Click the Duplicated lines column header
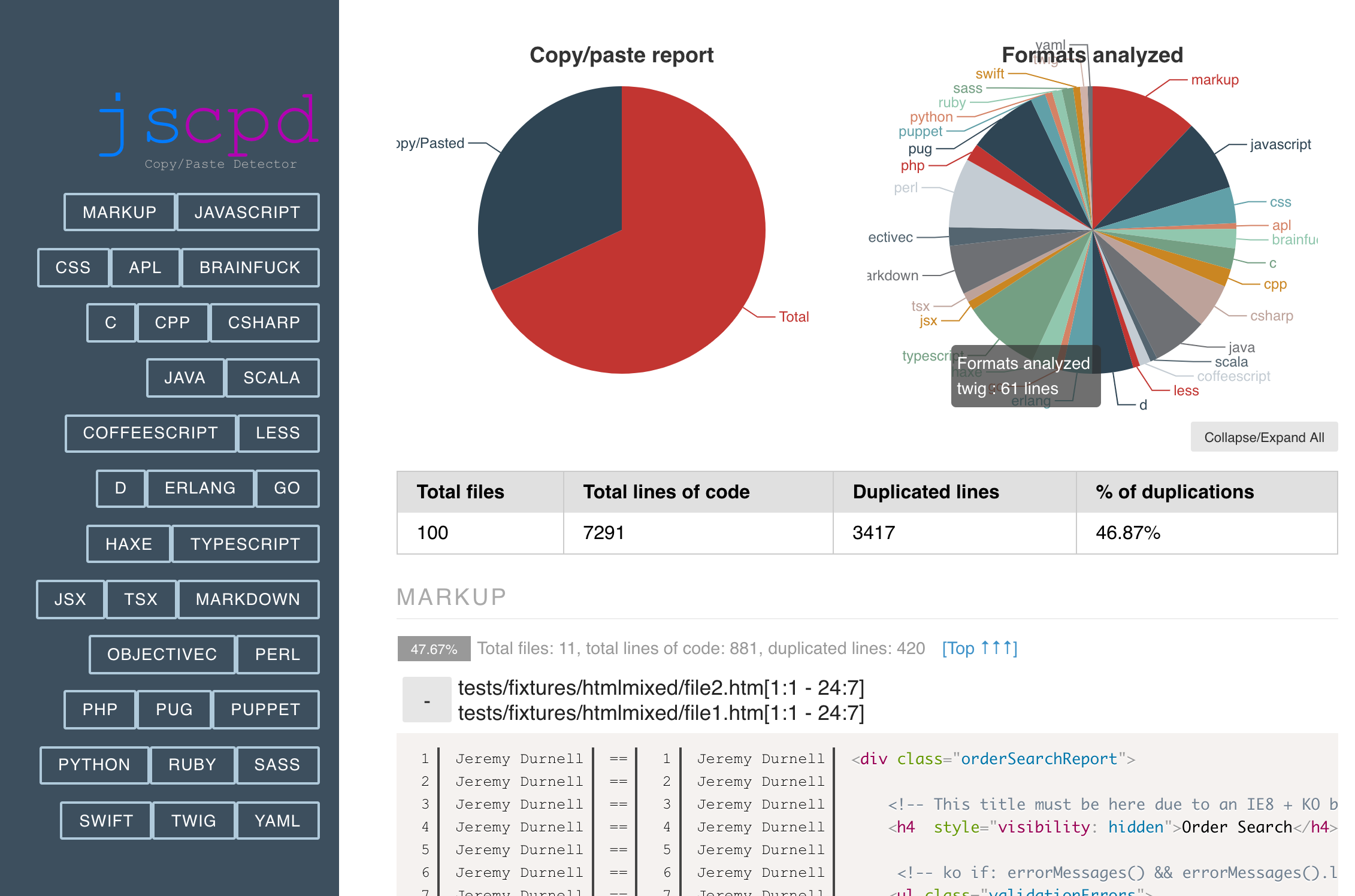1355x896 pixels. pos(925,492)
